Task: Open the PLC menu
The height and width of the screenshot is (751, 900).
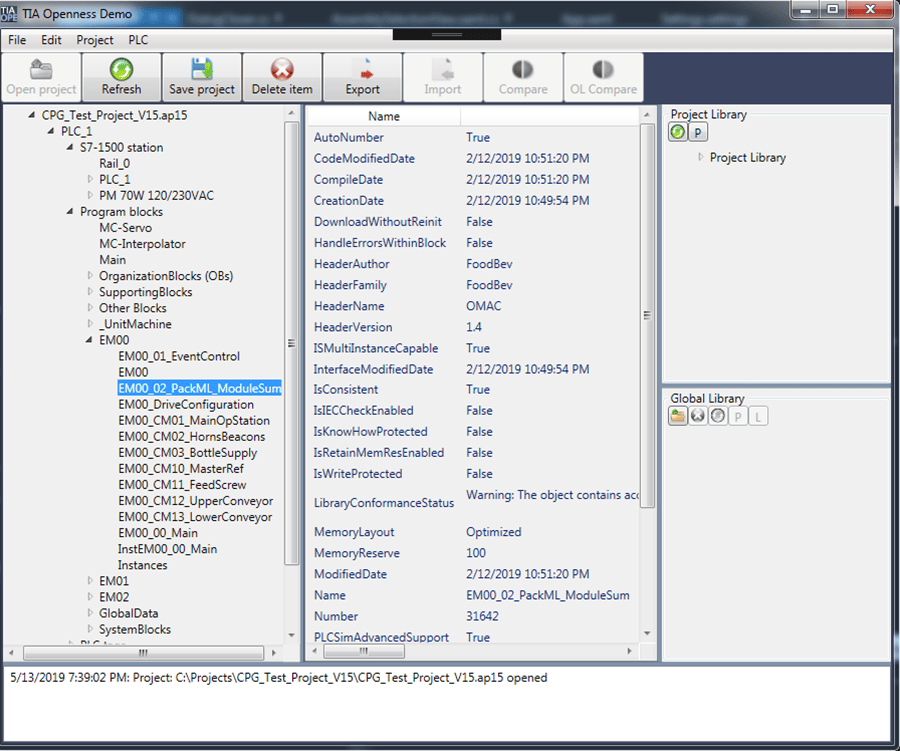Action: click(x=138, y=40)
